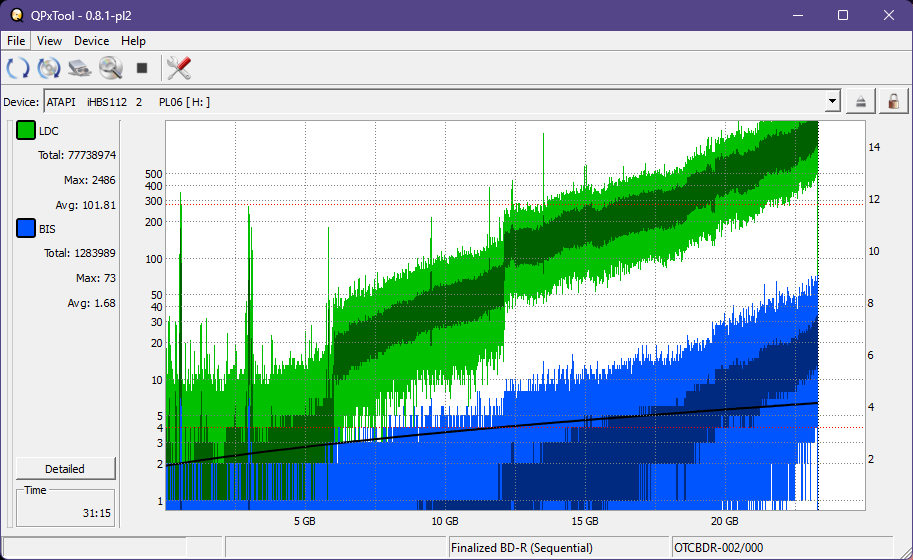The width and height of the screenshot is (913, 560).
Task: Maximize the QPxTool window
Action: pos(843,15)
